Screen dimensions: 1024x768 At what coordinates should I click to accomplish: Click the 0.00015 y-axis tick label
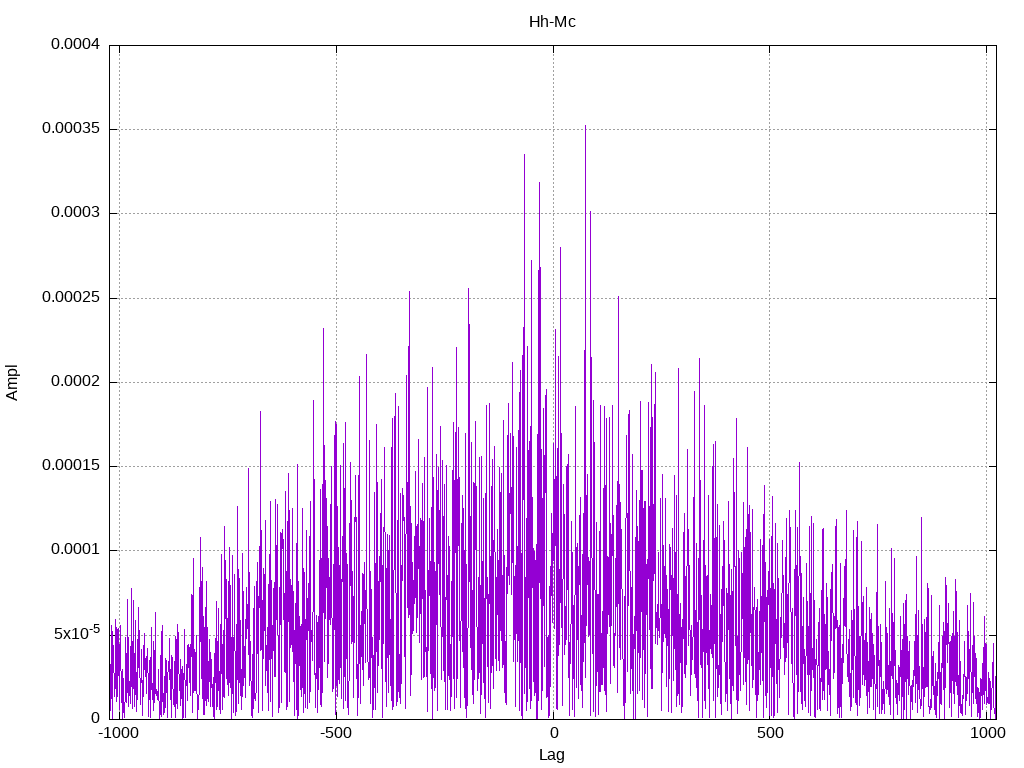click(x=71, y=466)
